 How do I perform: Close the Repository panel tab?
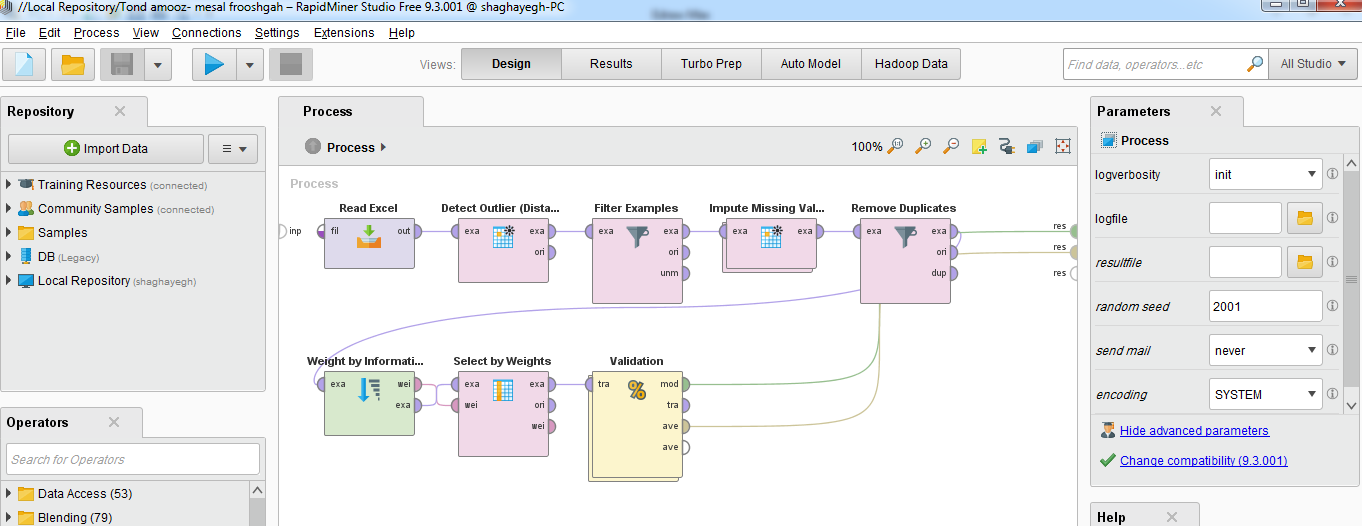[x=120, y=111]
